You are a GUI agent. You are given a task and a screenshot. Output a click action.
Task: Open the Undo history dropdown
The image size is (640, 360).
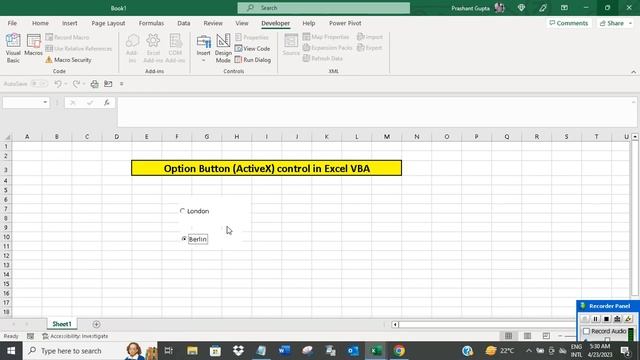[x=65, y=84]
